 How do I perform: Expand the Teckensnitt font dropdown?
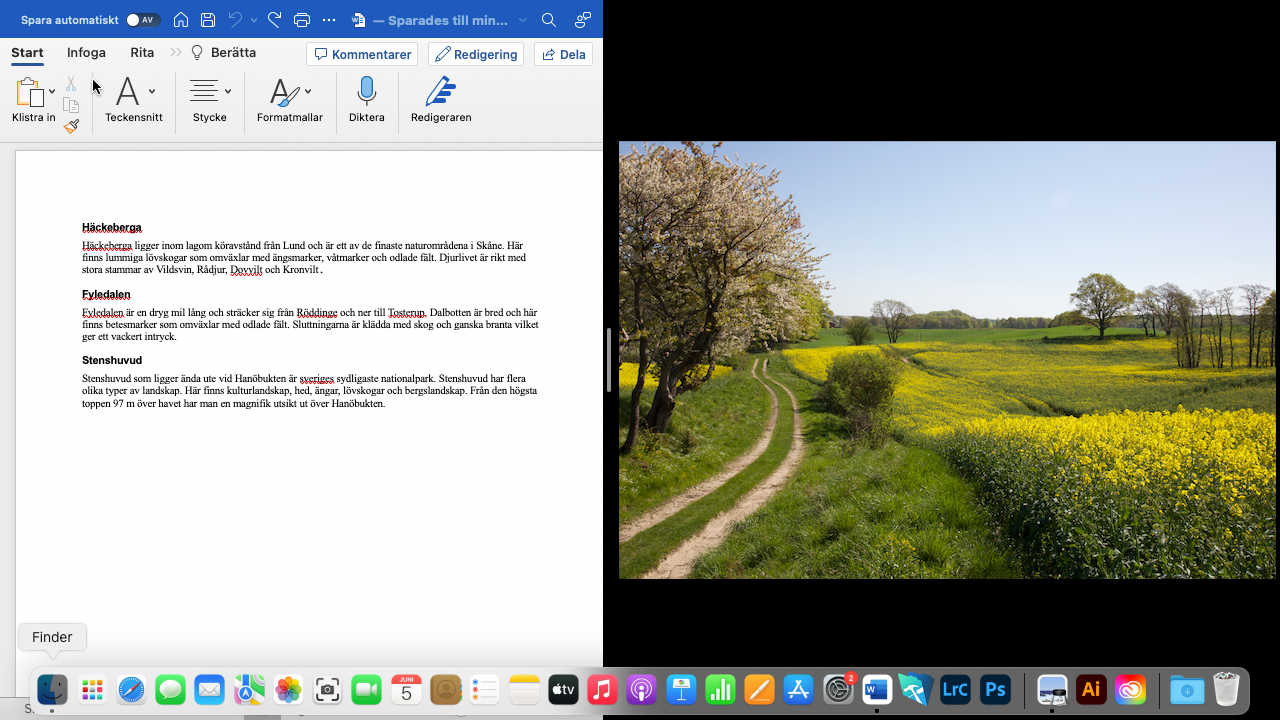tap(152, 92)
